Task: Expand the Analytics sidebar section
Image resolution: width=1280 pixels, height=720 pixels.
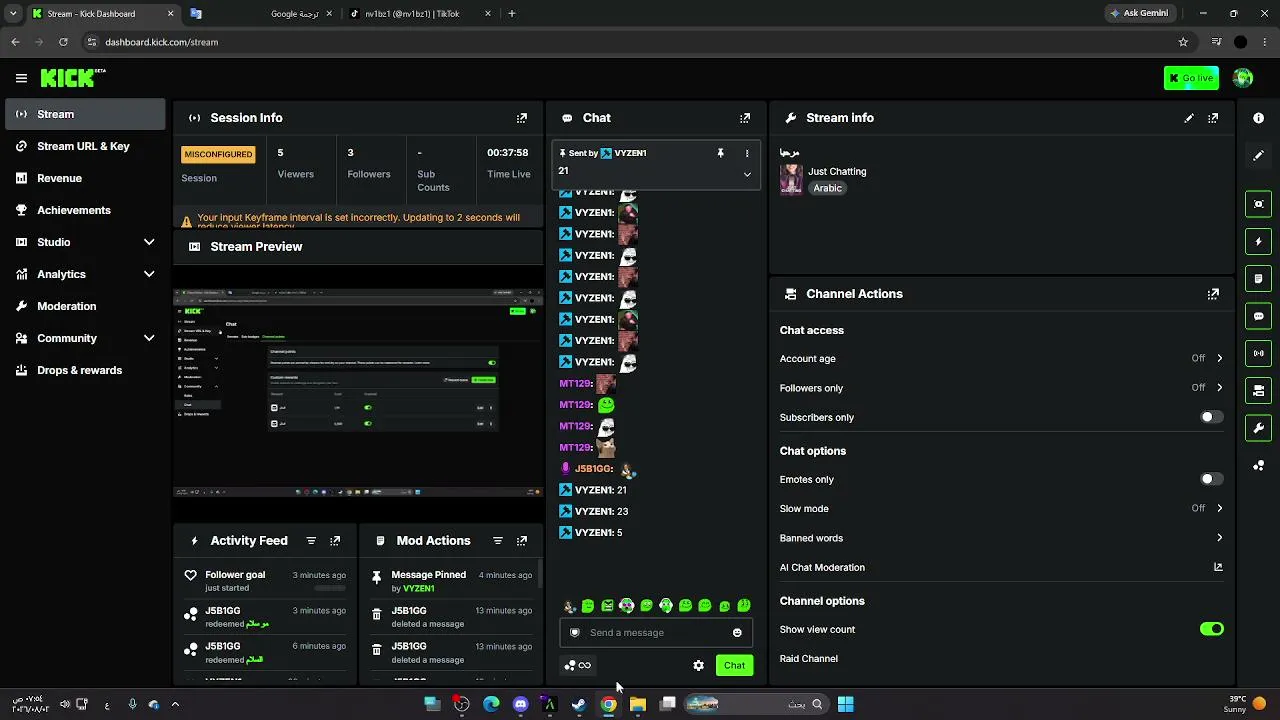Action: 149,274
